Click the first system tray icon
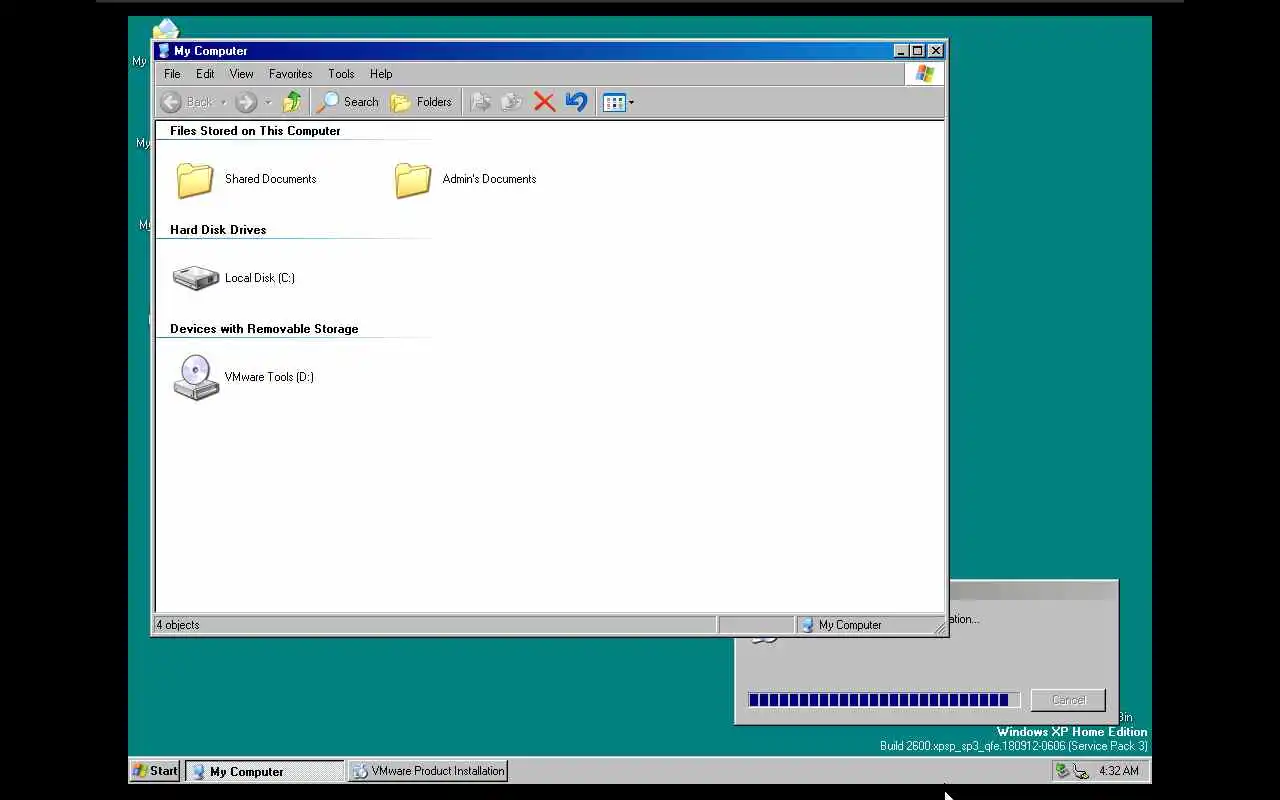This screenshot has height=800, width=1280. [1062, 771]
